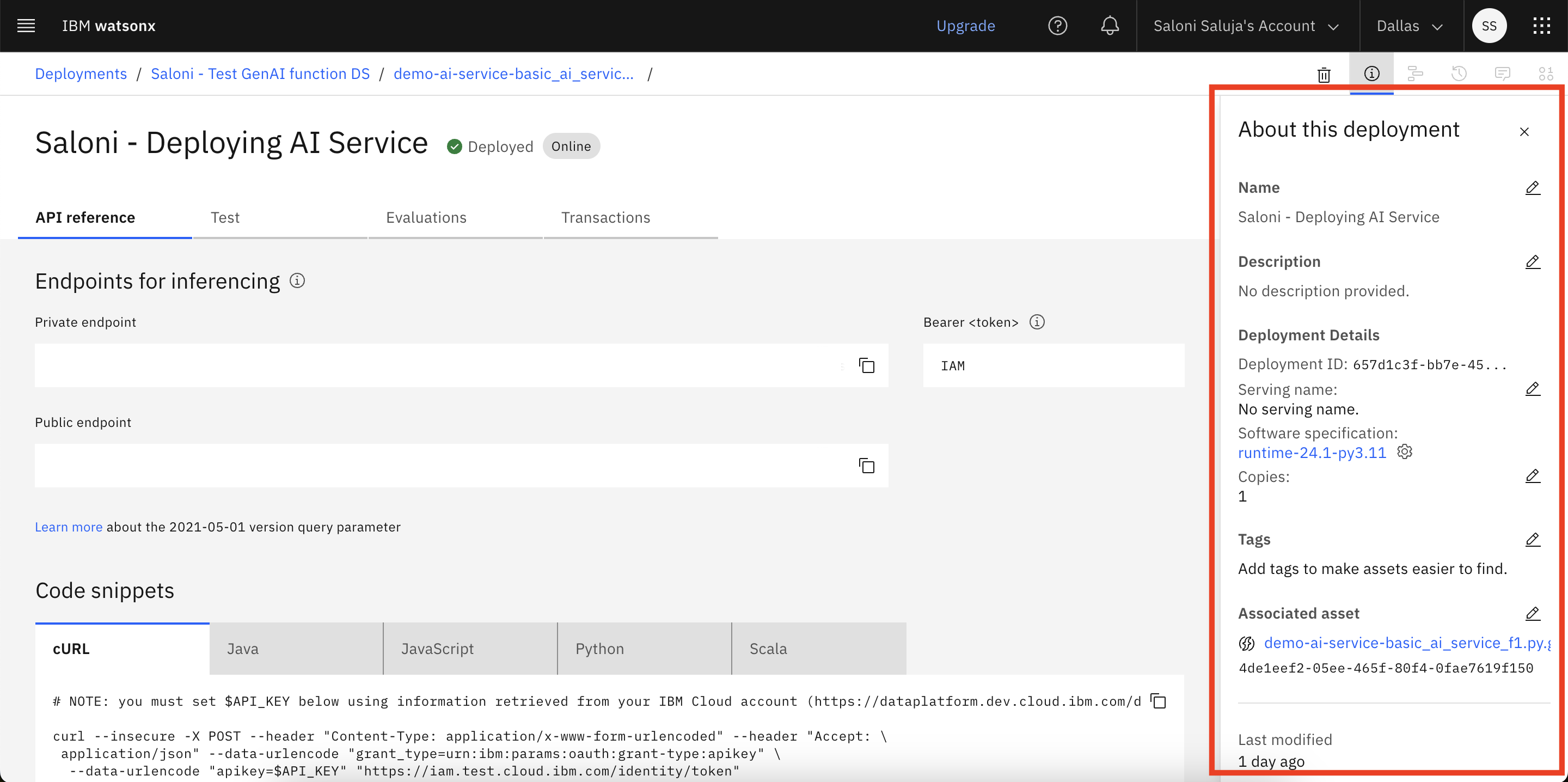The height and width of the screenshot is (782, 1568).
Task: Copy the Public endpoint URL
Action: [x=866, y=465]
